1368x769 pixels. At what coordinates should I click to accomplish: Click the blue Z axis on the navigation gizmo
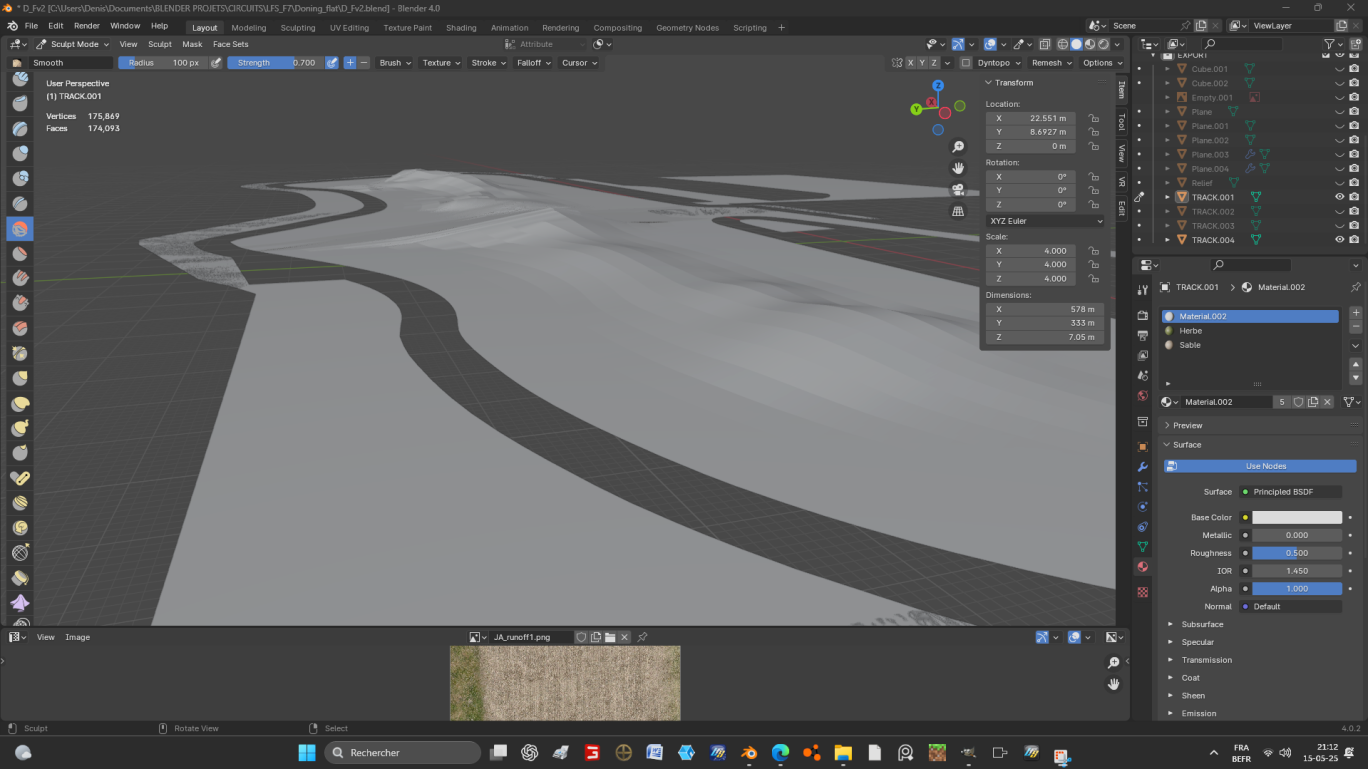point(938,86)
